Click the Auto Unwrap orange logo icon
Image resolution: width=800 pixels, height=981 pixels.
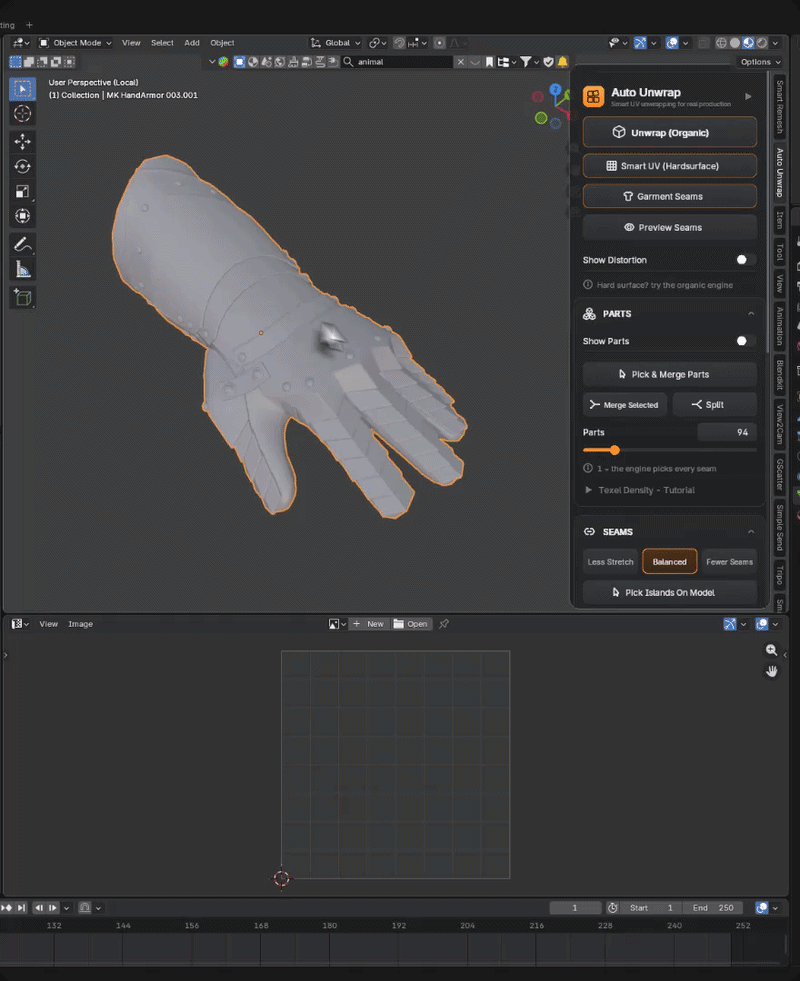pyautogui.click(x=593, y=96)
